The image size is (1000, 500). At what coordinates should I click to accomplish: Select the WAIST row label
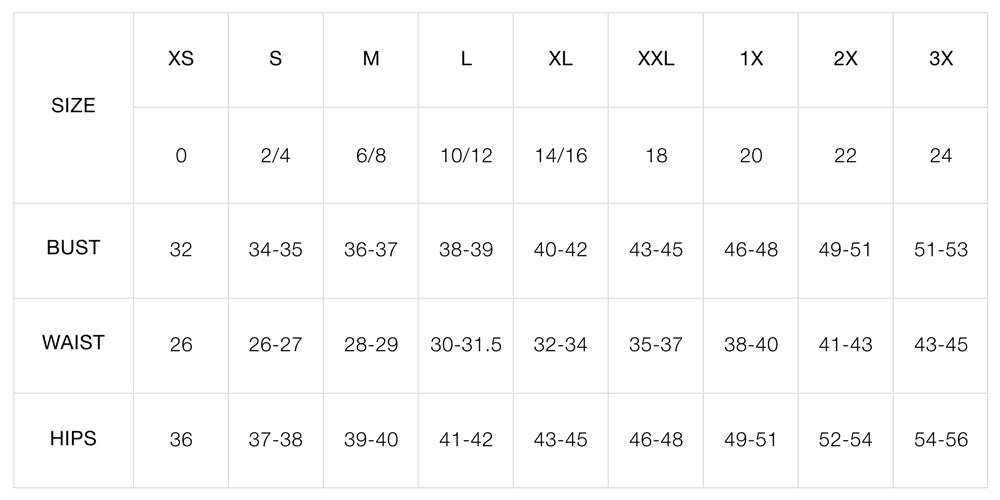click(x=73, y=343)
